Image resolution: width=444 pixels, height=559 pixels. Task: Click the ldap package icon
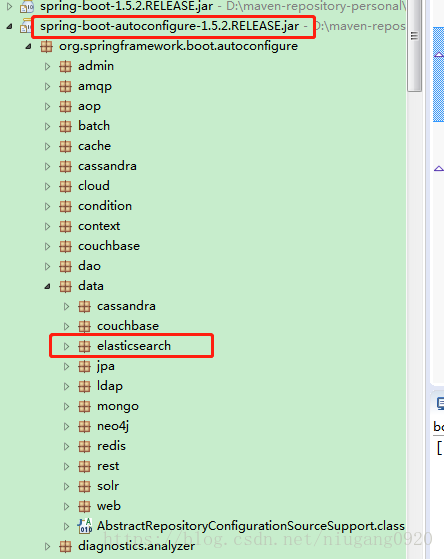tap(84, 386)
